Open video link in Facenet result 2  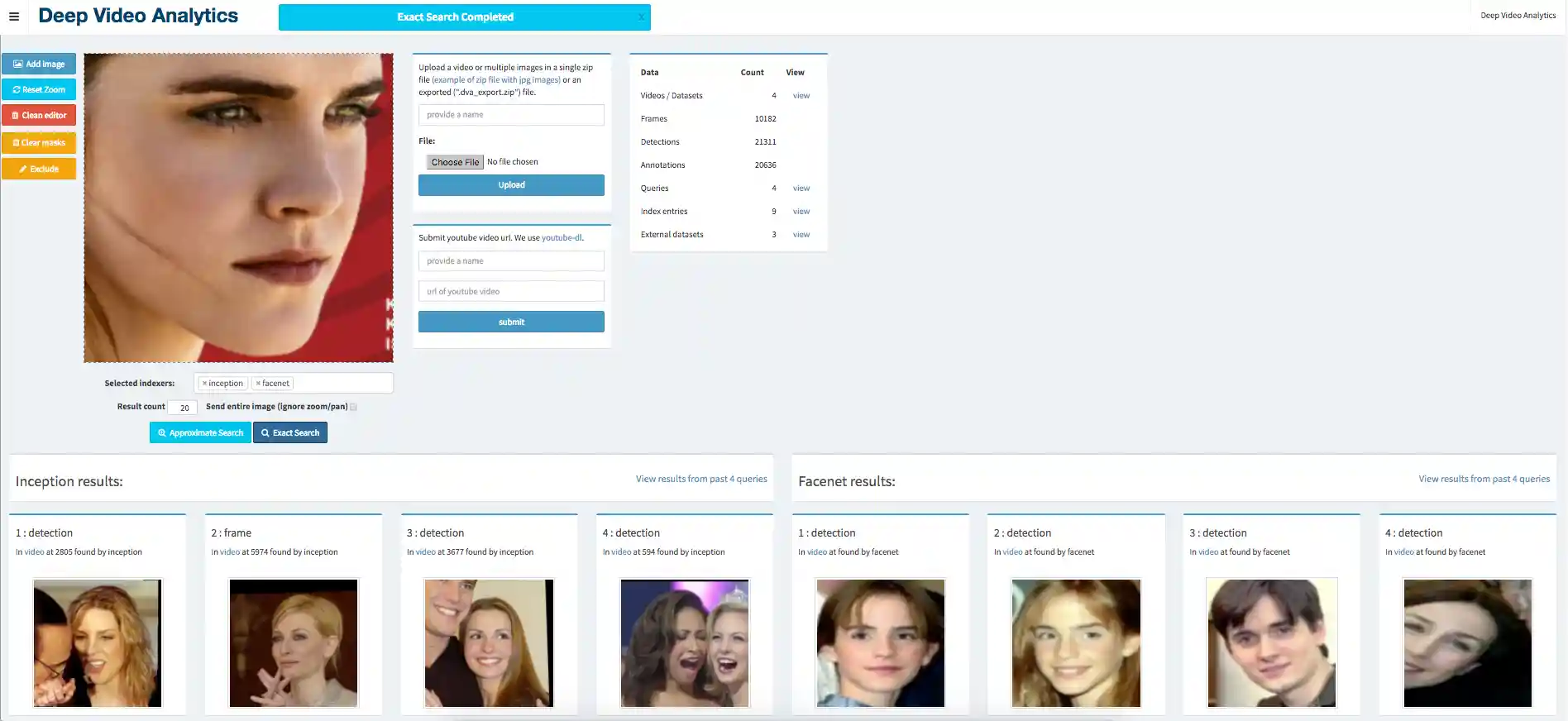pos(1012,552)
